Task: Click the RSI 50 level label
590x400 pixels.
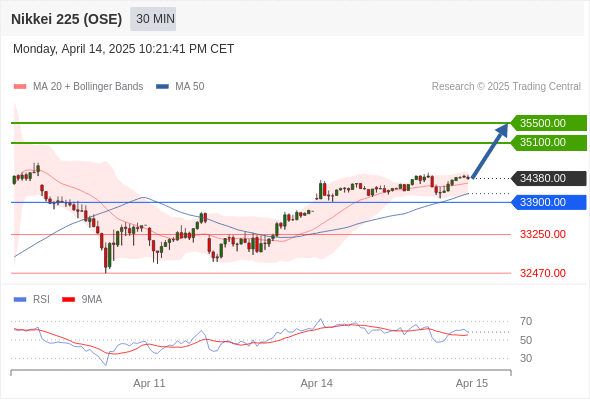Action: 526,340
